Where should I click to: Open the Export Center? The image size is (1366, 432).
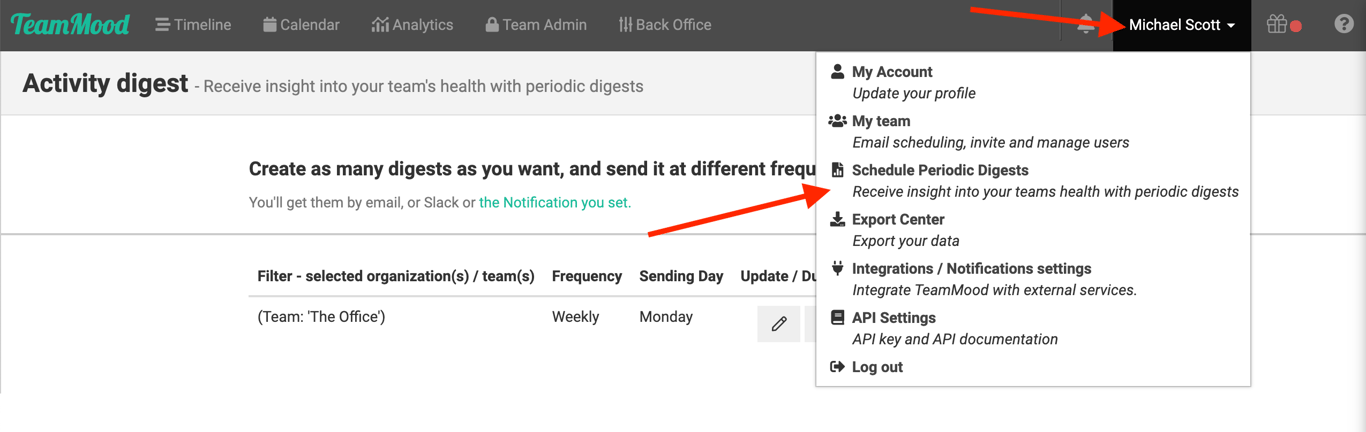click(898, 219)
